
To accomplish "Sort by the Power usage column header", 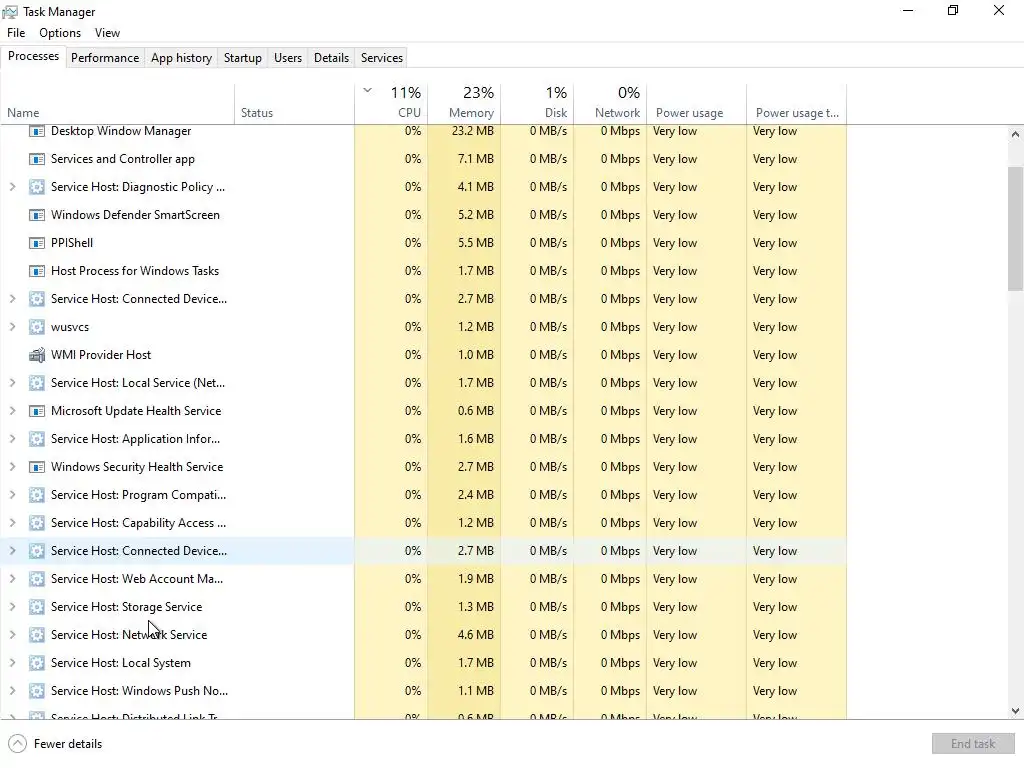I will click(x=696, y=104).
